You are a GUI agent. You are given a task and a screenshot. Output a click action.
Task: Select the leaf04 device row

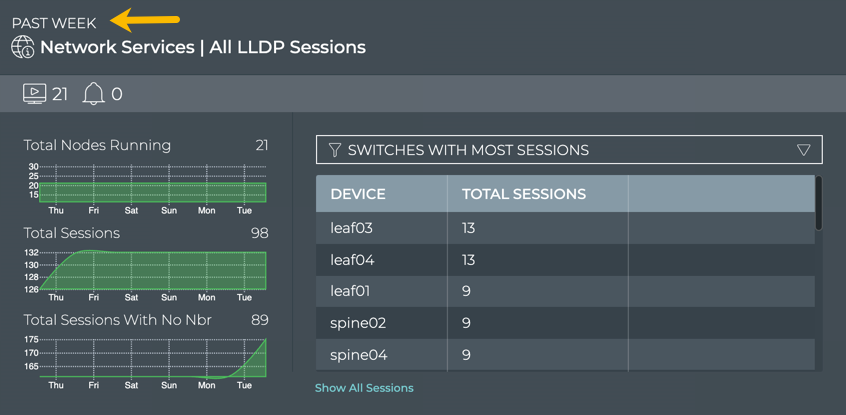[x=352, y=260]
